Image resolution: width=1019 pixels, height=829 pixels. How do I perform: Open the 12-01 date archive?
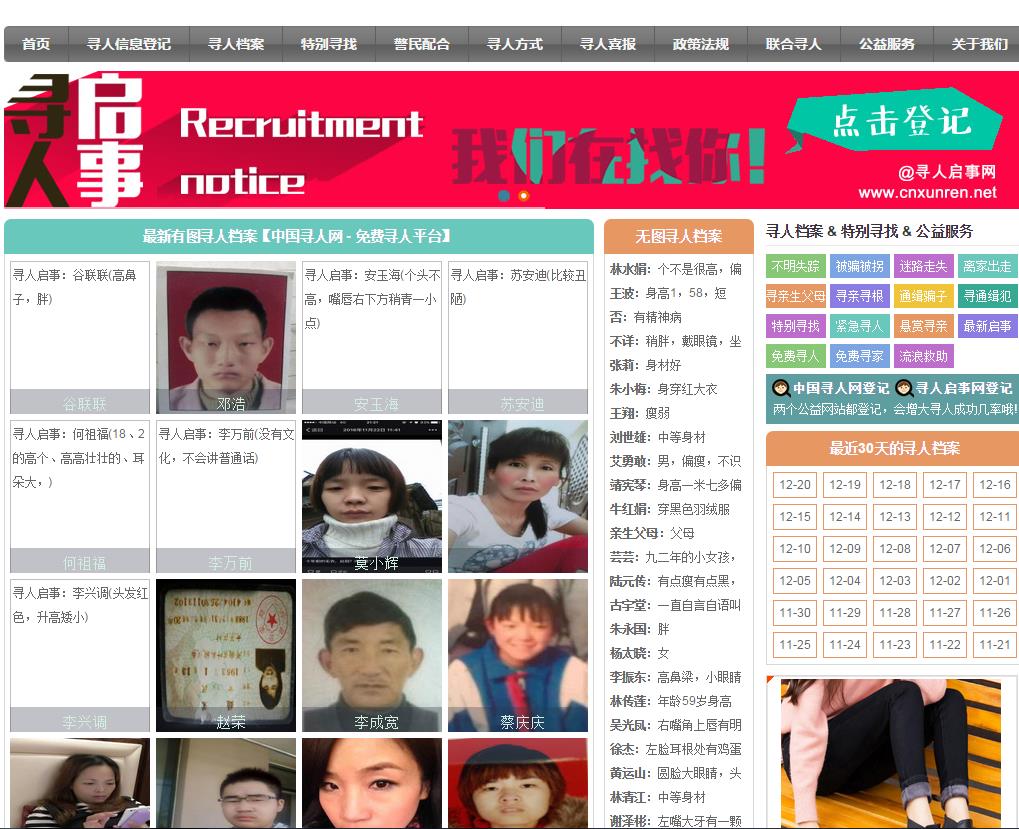click(995, 580)
